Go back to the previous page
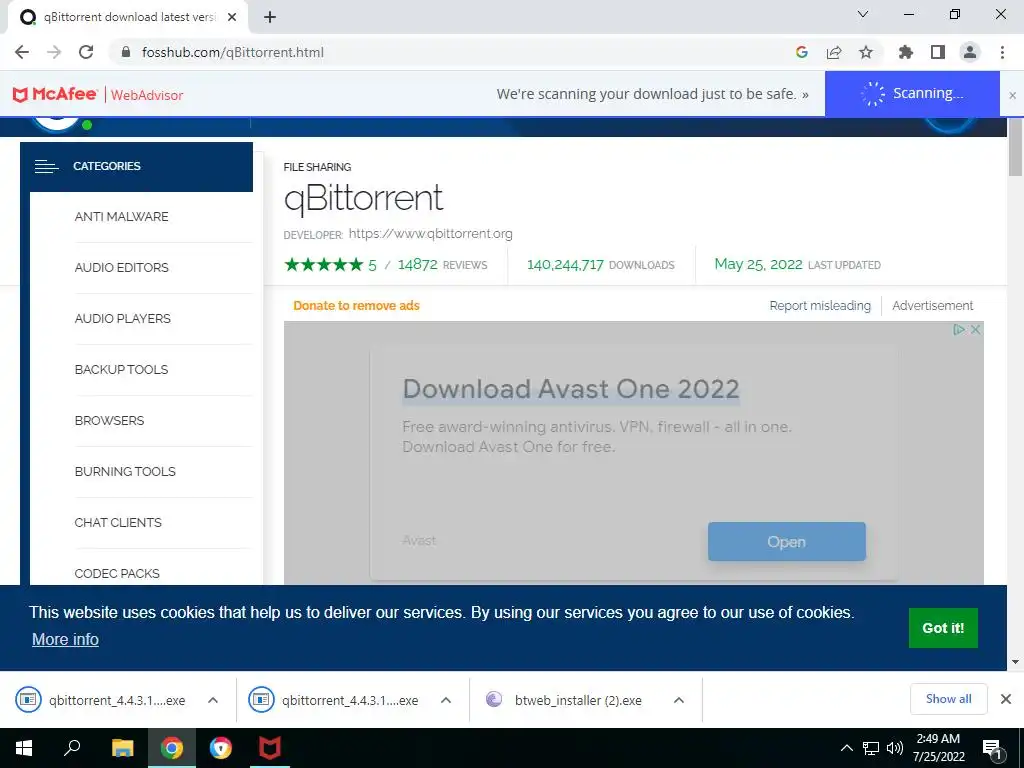The image size is (1024, 768). tap(22, 52)
